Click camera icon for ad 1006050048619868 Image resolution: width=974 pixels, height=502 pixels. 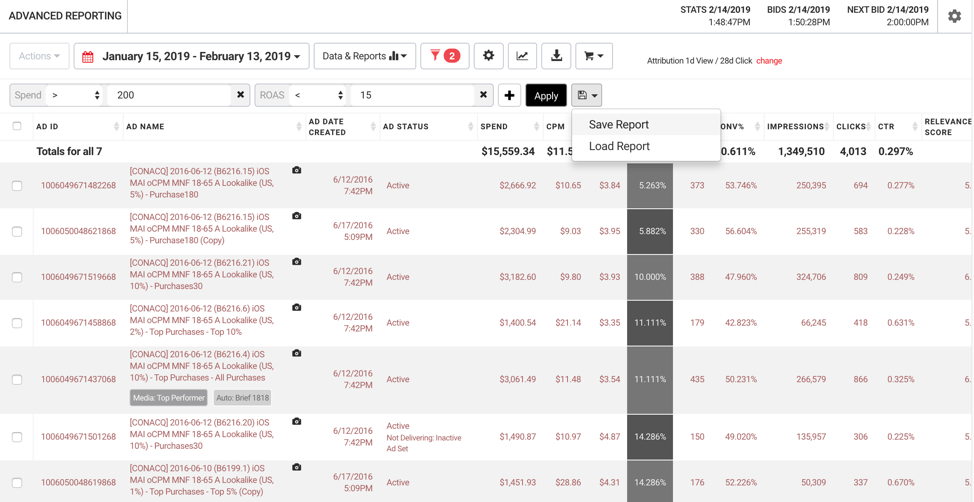pos(296,467)
